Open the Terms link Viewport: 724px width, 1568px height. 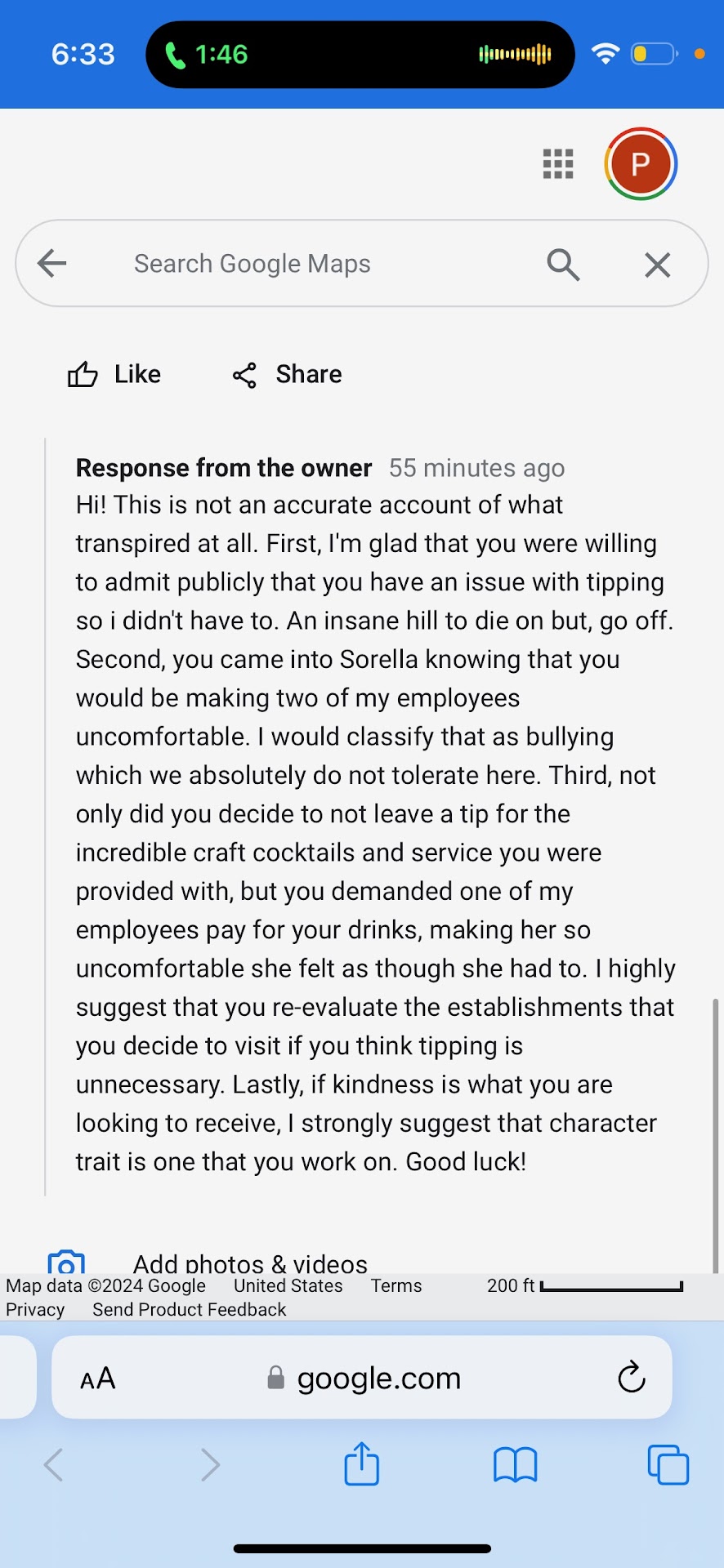click(396, 1286)
